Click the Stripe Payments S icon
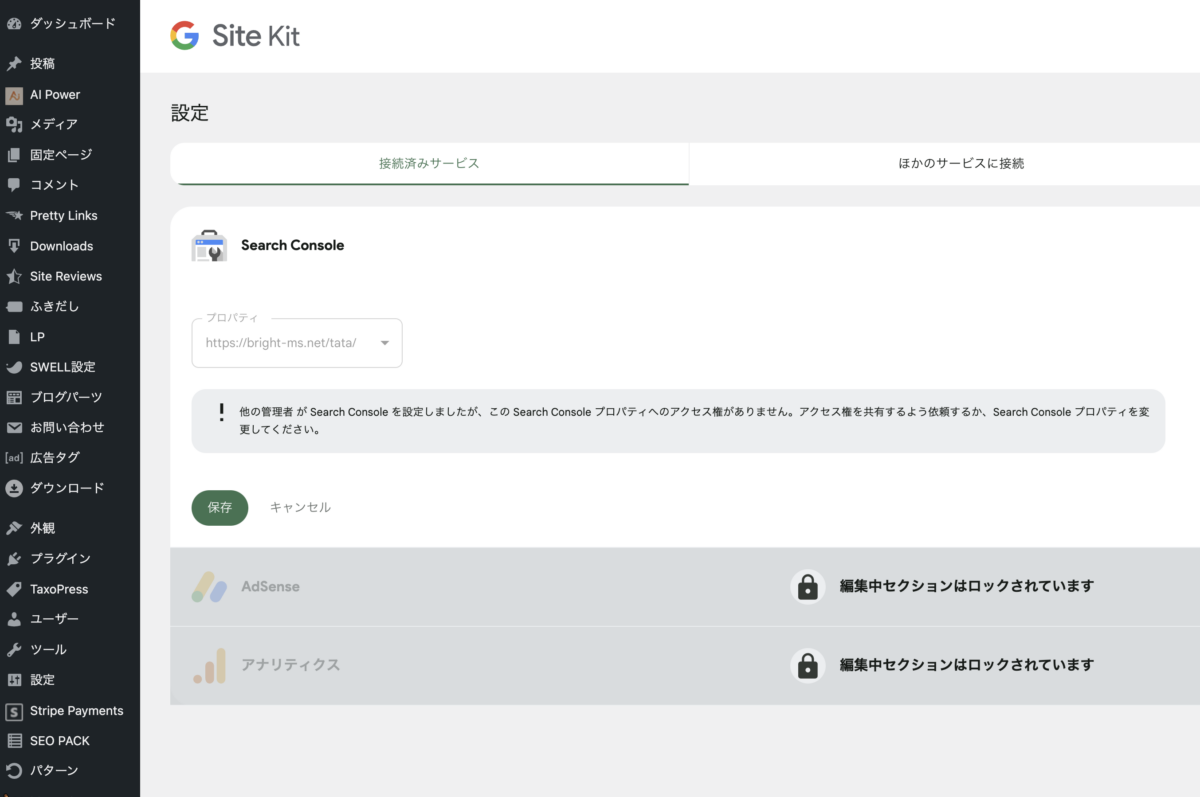The height and width of the screenshot is (797, 1200). pyautogui.click(x=14, y=711)
